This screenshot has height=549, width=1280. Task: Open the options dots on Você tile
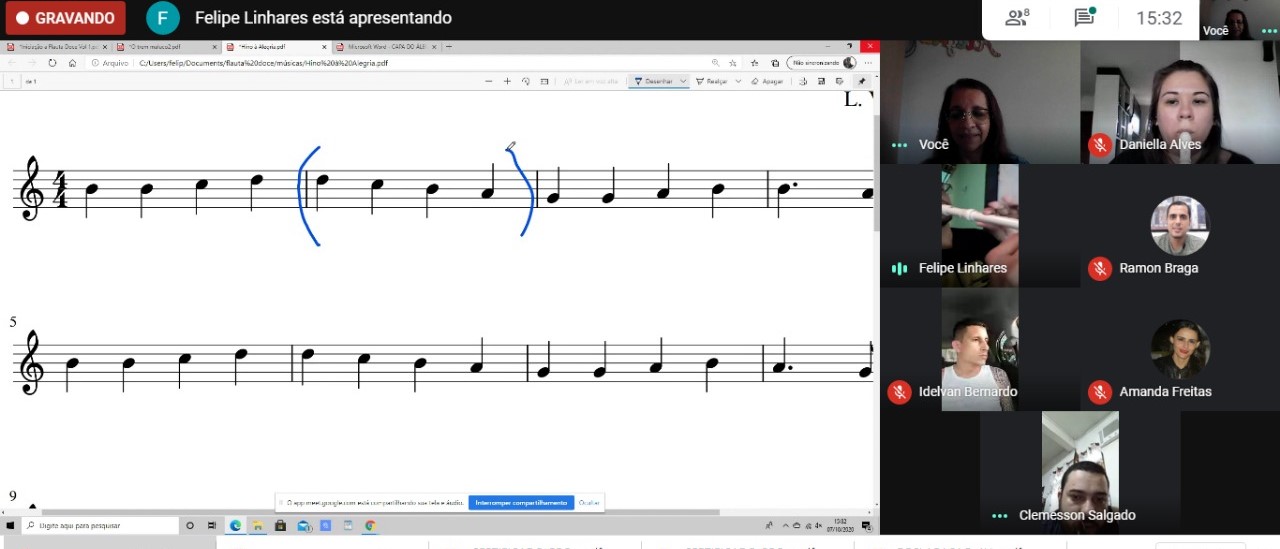[899, 145]
